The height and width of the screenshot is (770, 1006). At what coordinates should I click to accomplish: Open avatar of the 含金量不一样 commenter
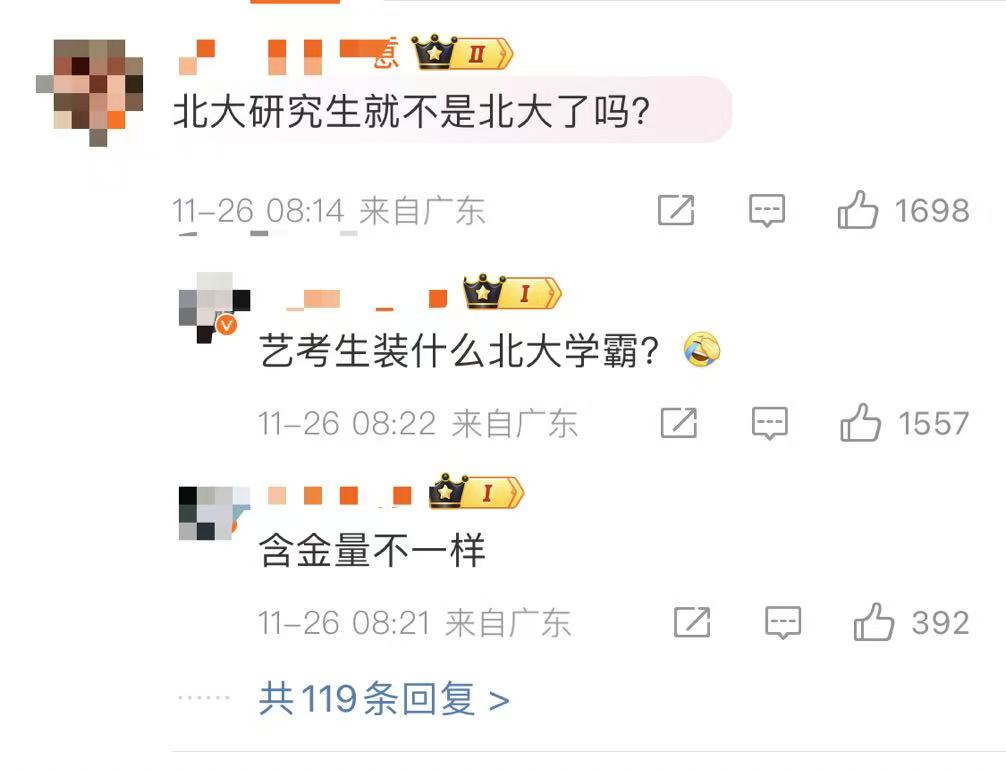click(x=214, y=513)
